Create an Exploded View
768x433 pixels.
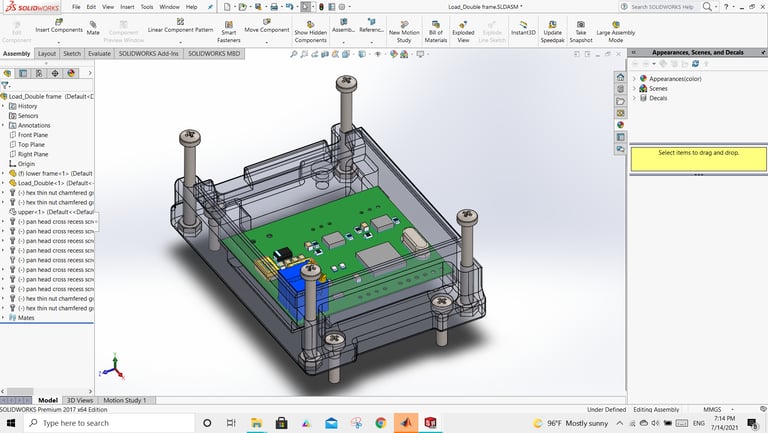[463, 30]
